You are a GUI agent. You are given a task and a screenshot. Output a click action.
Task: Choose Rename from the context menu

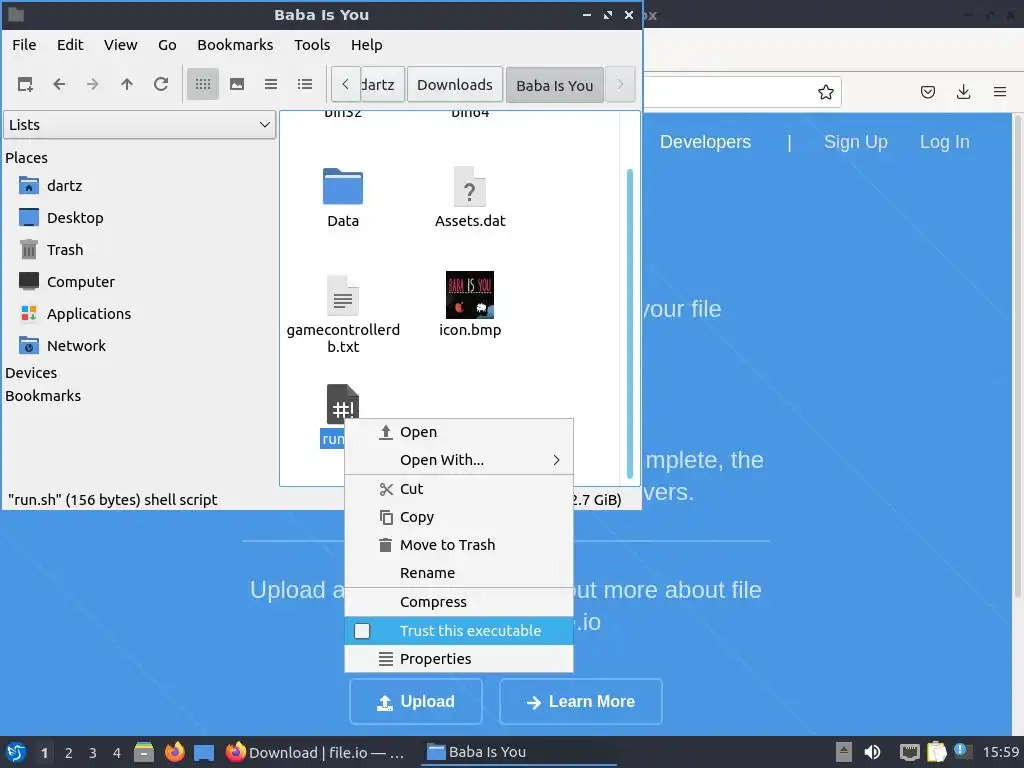pos(459,573)
